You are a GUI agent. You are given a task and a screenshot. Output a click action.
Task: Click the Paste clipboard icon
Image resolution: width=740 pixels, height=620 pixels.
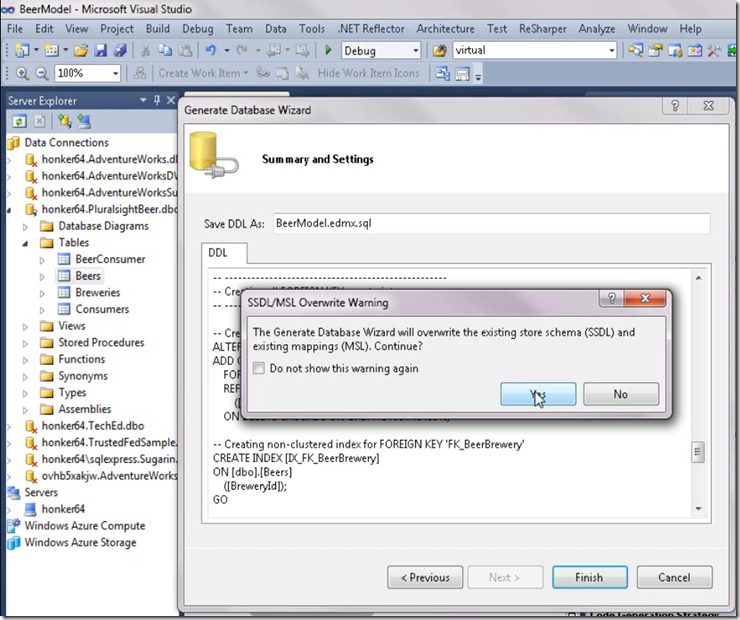[x=185, y=50]
